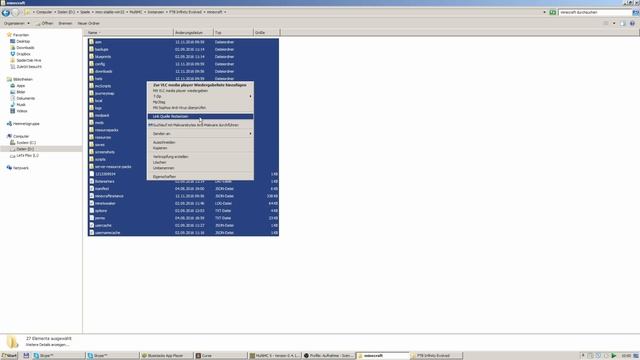Click the file icon of the manifest row

[x=91, y=189]
